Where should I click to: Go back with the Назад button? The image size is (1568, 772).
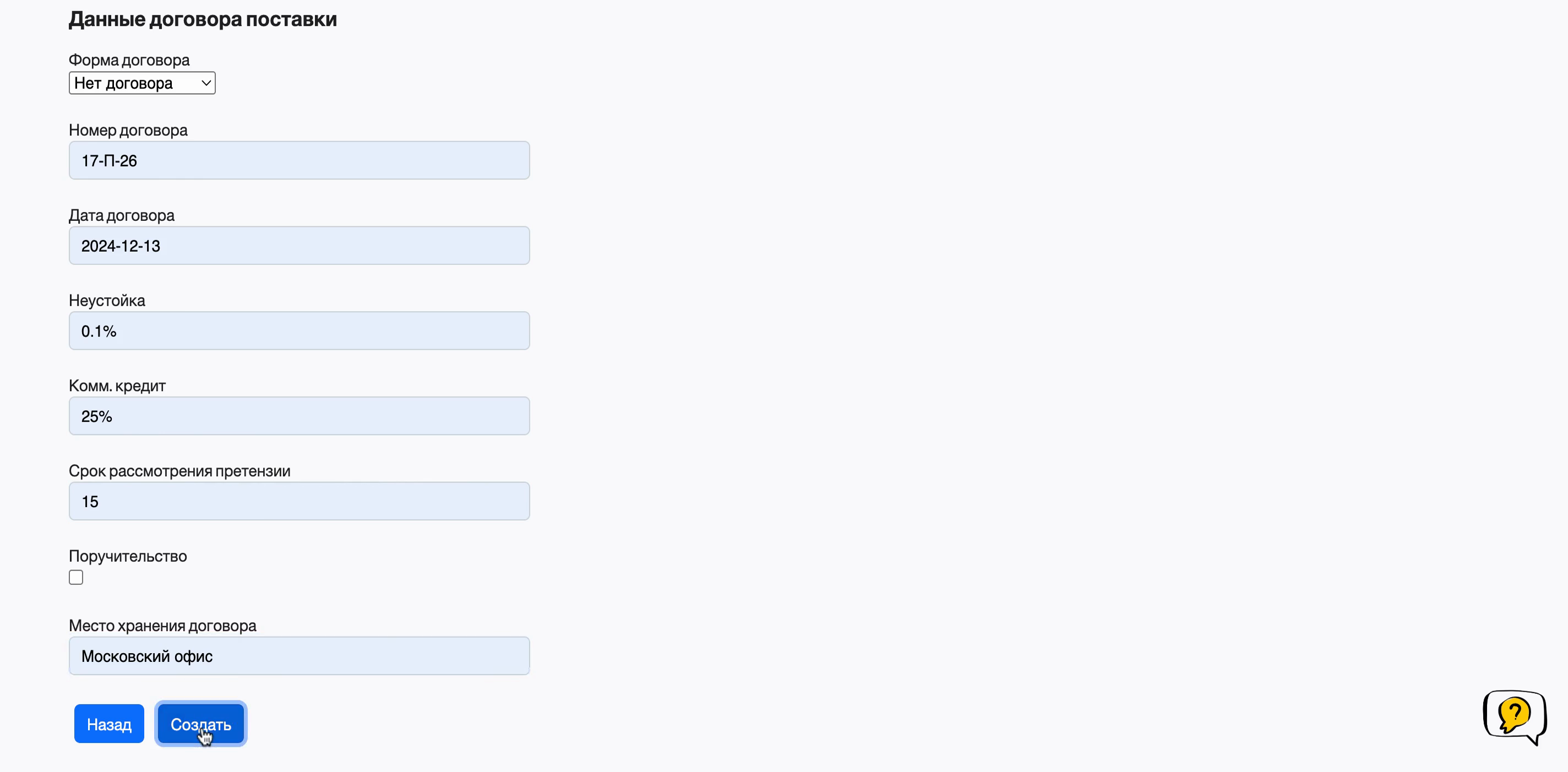pos(109,724)
